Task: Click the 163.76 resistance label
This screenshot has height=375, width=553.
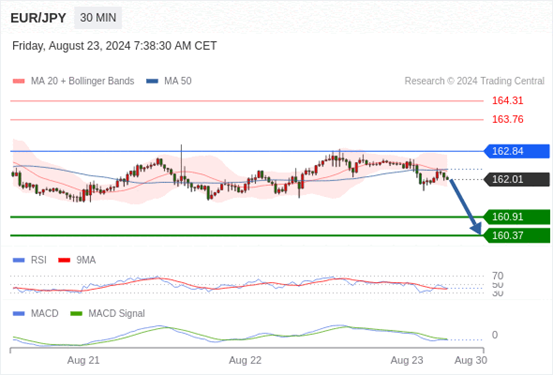Action: [508, 119]
